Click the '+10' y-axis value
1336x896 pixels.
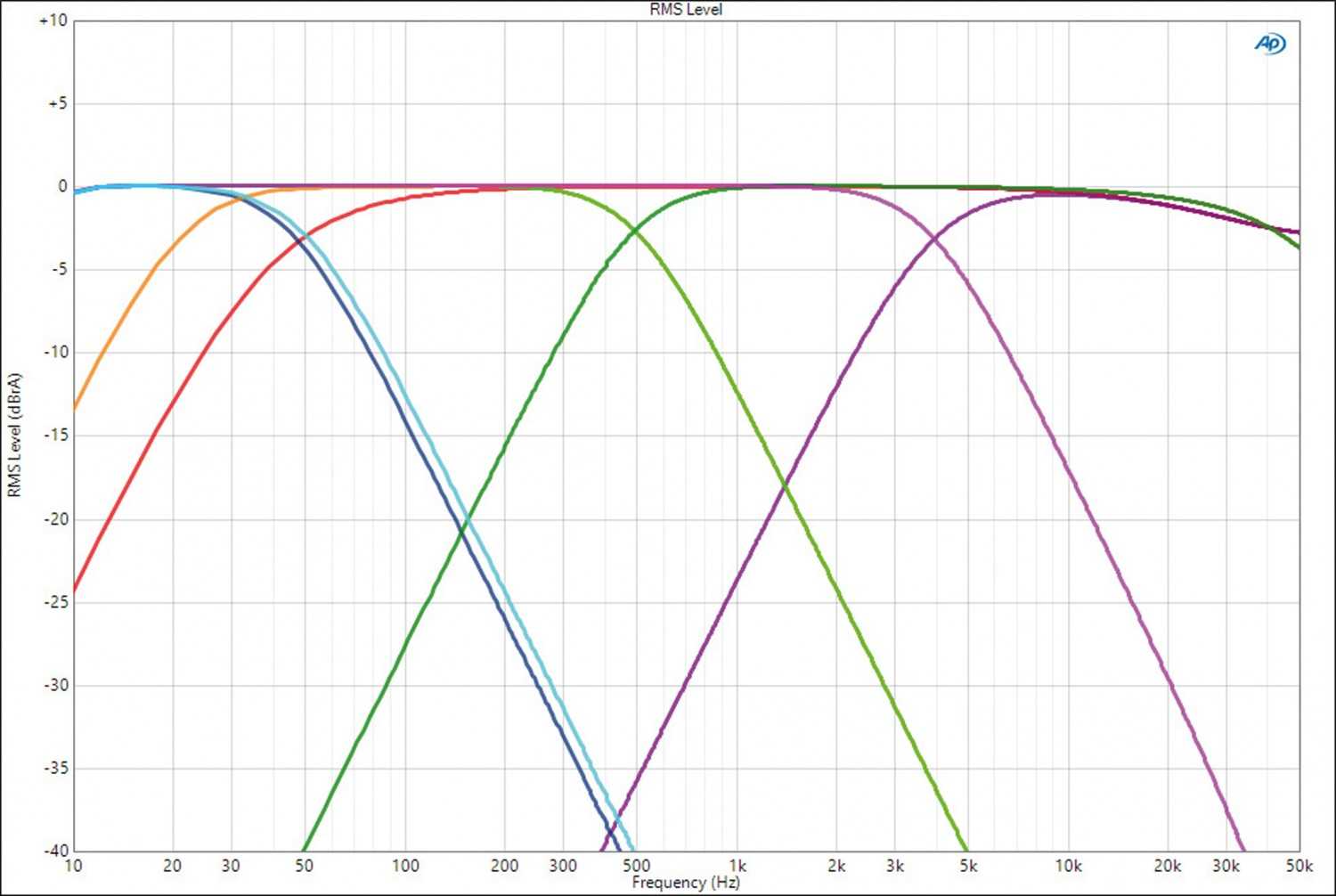pos(53,20)
